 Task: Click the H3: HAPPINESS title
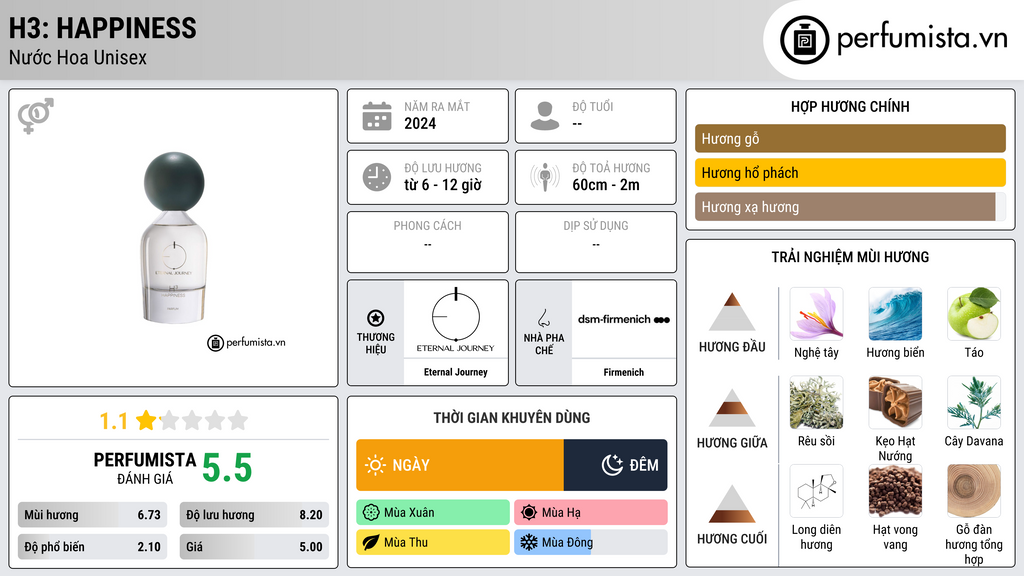(x=103, y=28)
